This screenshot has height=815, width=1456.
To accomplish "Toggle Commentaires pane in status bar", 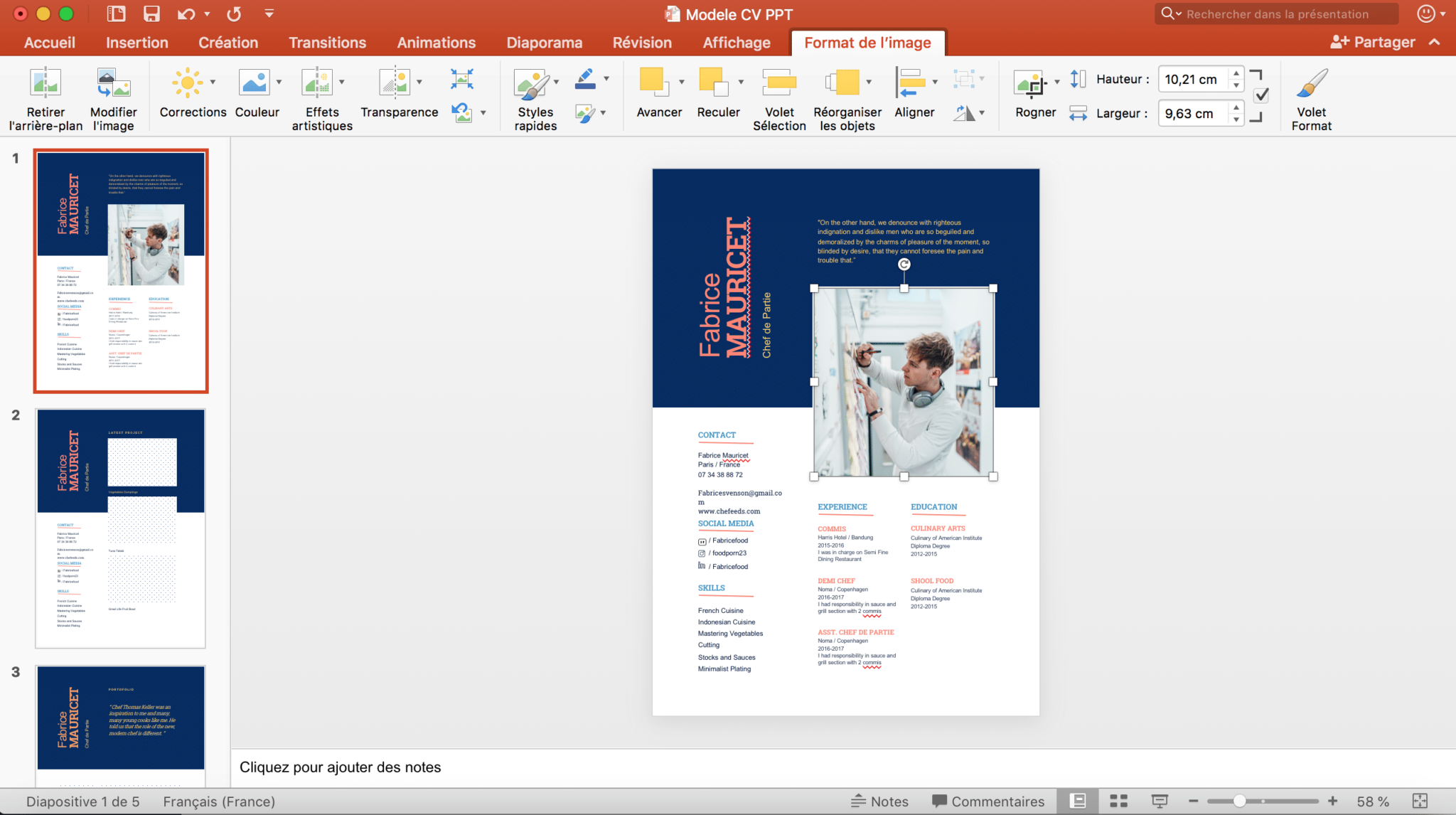I will 988,801.
